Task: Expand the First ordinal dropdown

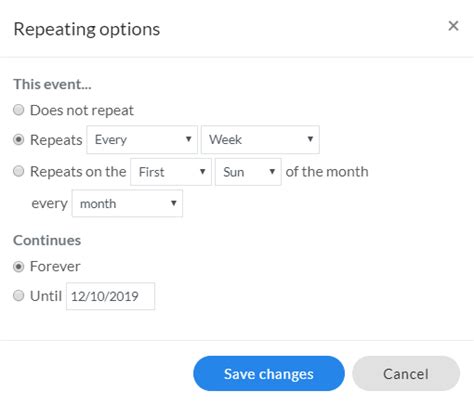Action: click(171, 172)
